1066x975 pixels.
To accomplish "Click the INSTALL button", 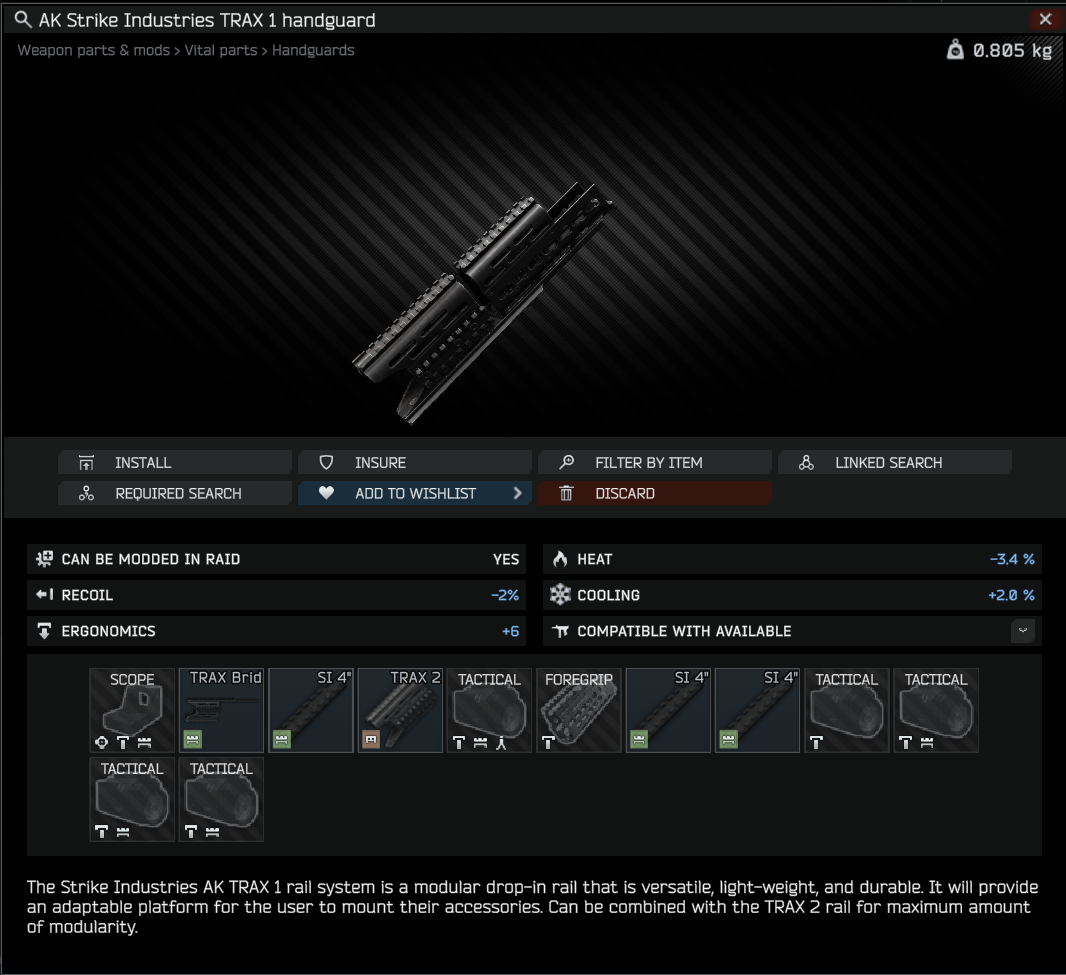I will click(x=175, y=462).
